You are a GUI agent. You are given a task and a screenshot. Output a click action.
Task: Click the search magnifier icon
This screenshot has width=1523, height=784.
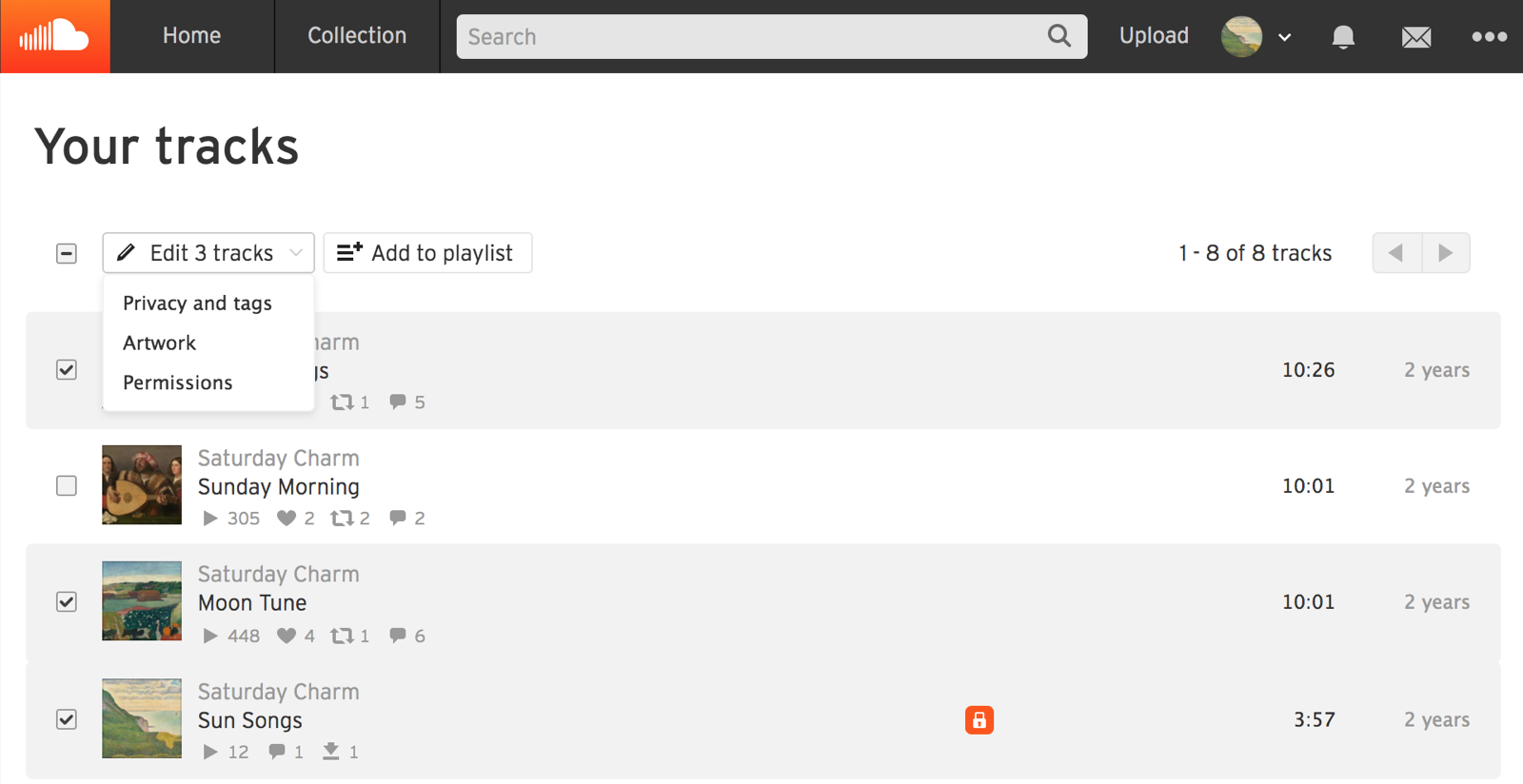(x=1058, y=36)
